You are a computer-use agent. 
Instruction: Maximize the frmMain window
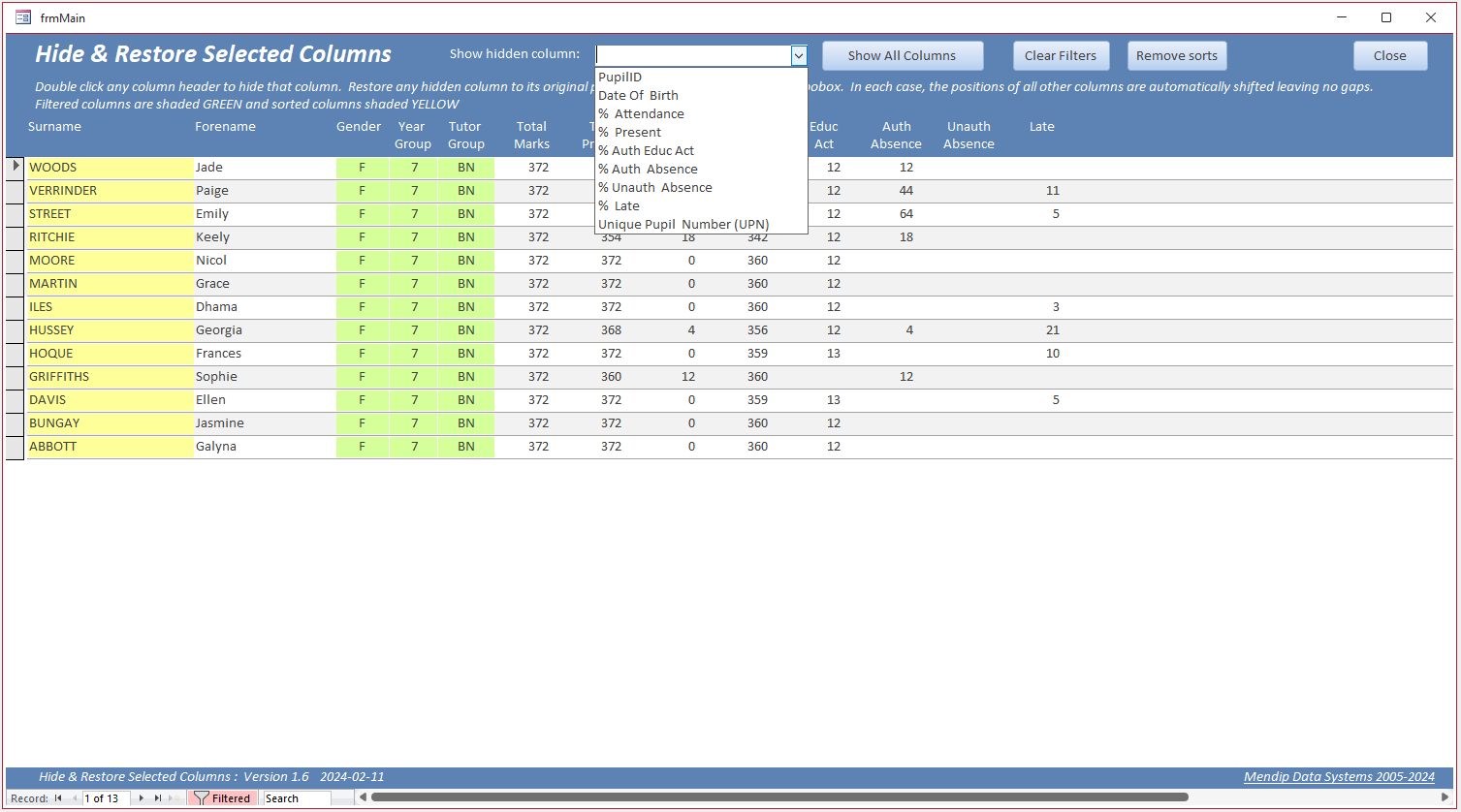pyautogui.click(x=1386, y=17)
